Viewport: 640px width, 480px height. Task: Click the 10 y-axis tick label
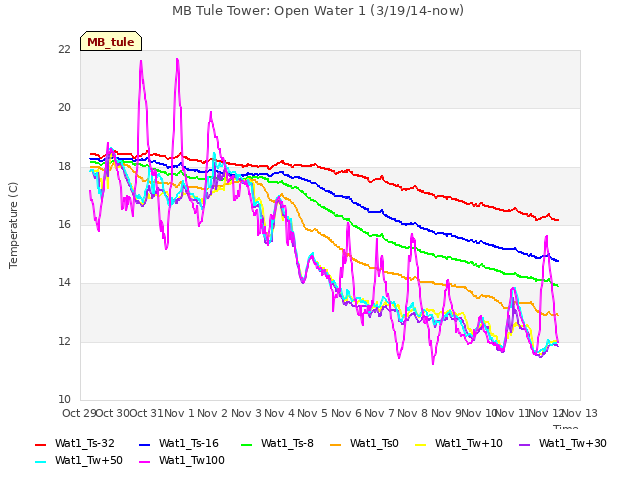click(x=64, y=399)
